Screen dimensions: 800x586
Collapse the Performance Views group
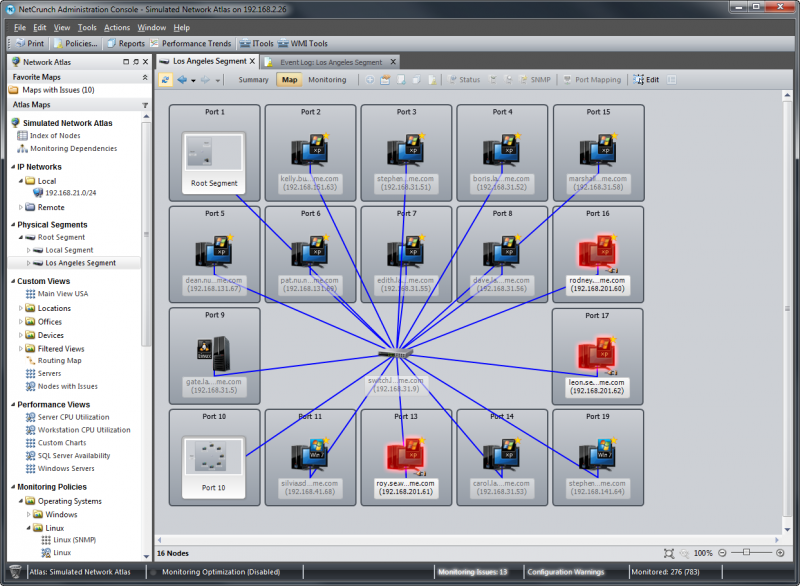pyautogui.click(x=13, y=404)
